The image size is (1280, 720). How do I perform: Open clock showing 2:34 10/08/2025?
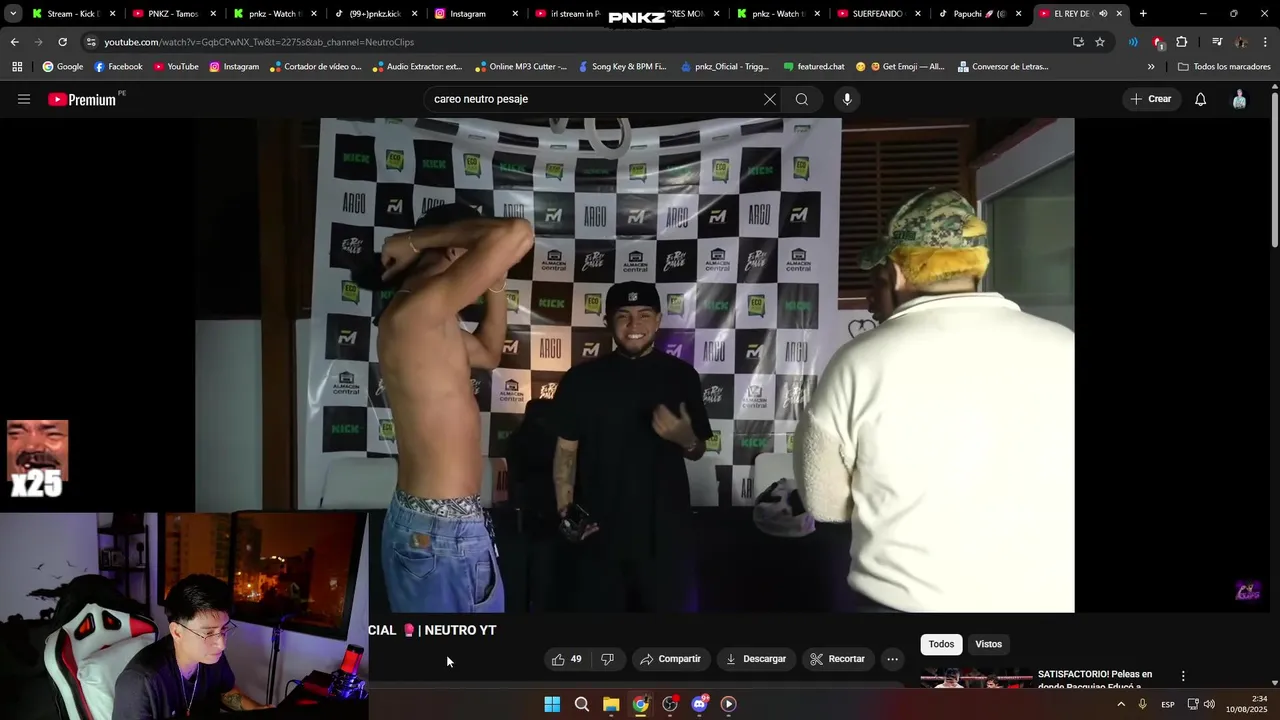point(1246,704)
